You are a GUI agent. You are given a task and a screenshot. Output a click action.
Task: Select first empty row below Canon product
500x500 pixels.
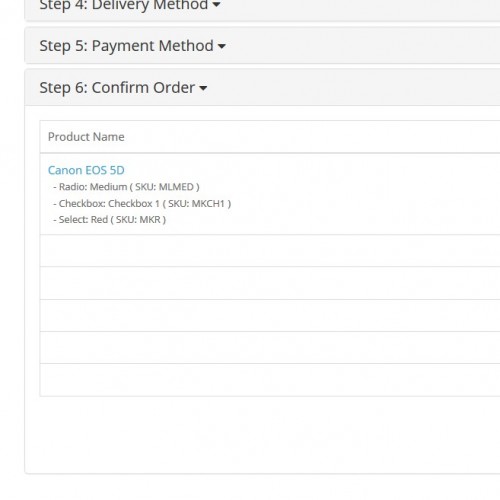pyautogui.click(x=270, y=251)
